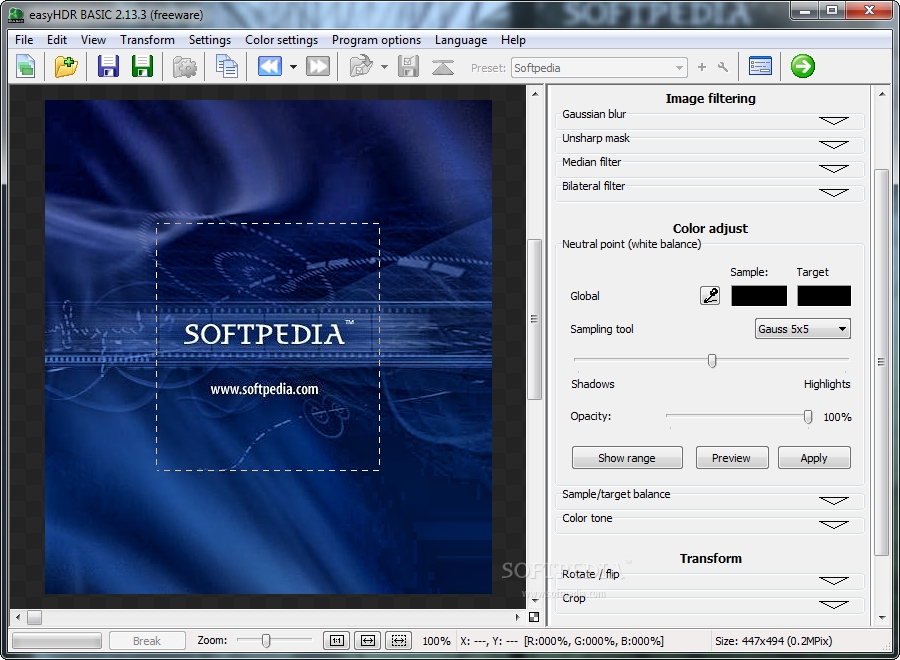Screen dimensions: 900x660
Task: Click the Zoom slider handle
Action: [x=266, y=640]
